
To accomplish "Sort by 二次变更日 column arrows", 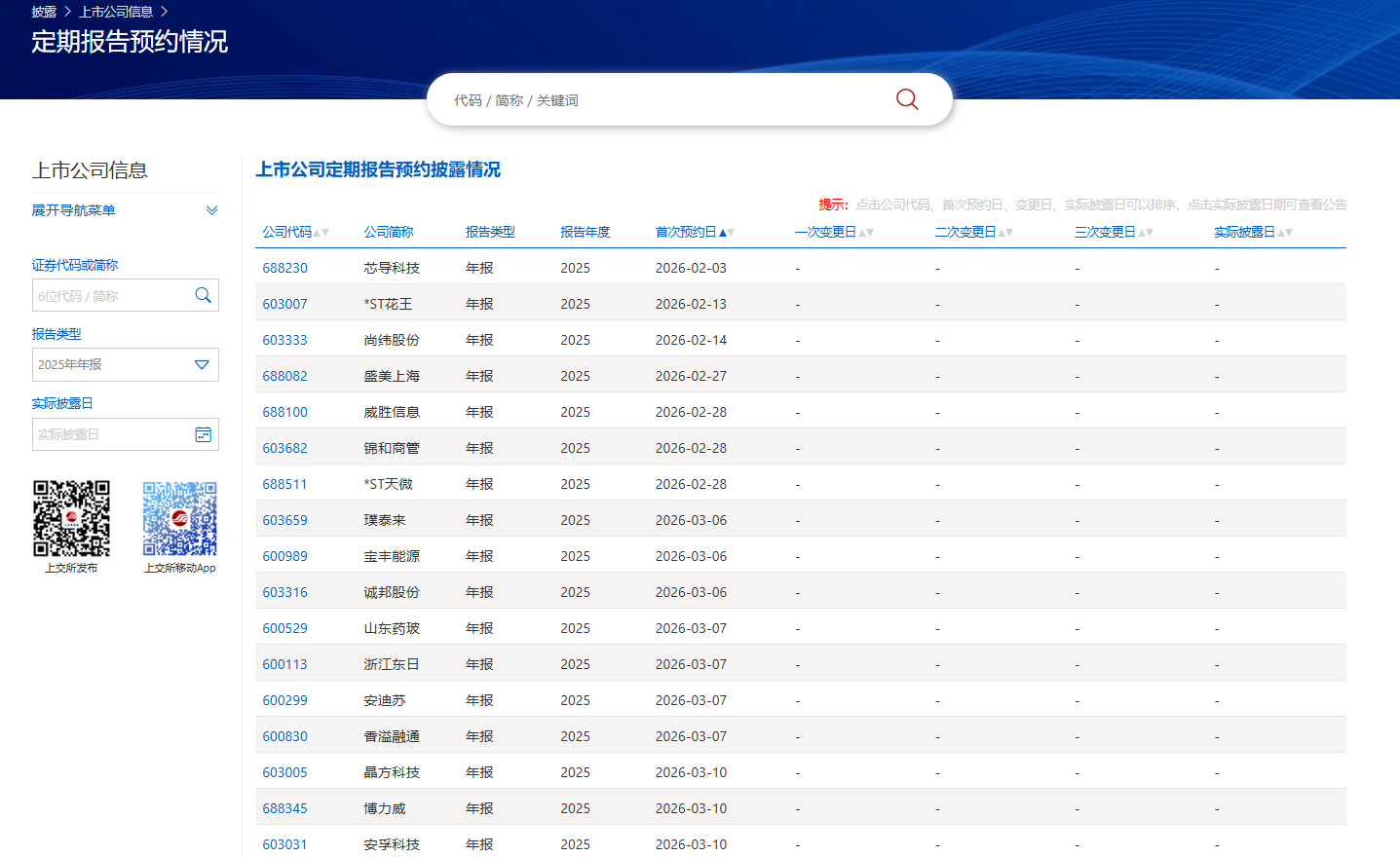I will pos(1005,233).
